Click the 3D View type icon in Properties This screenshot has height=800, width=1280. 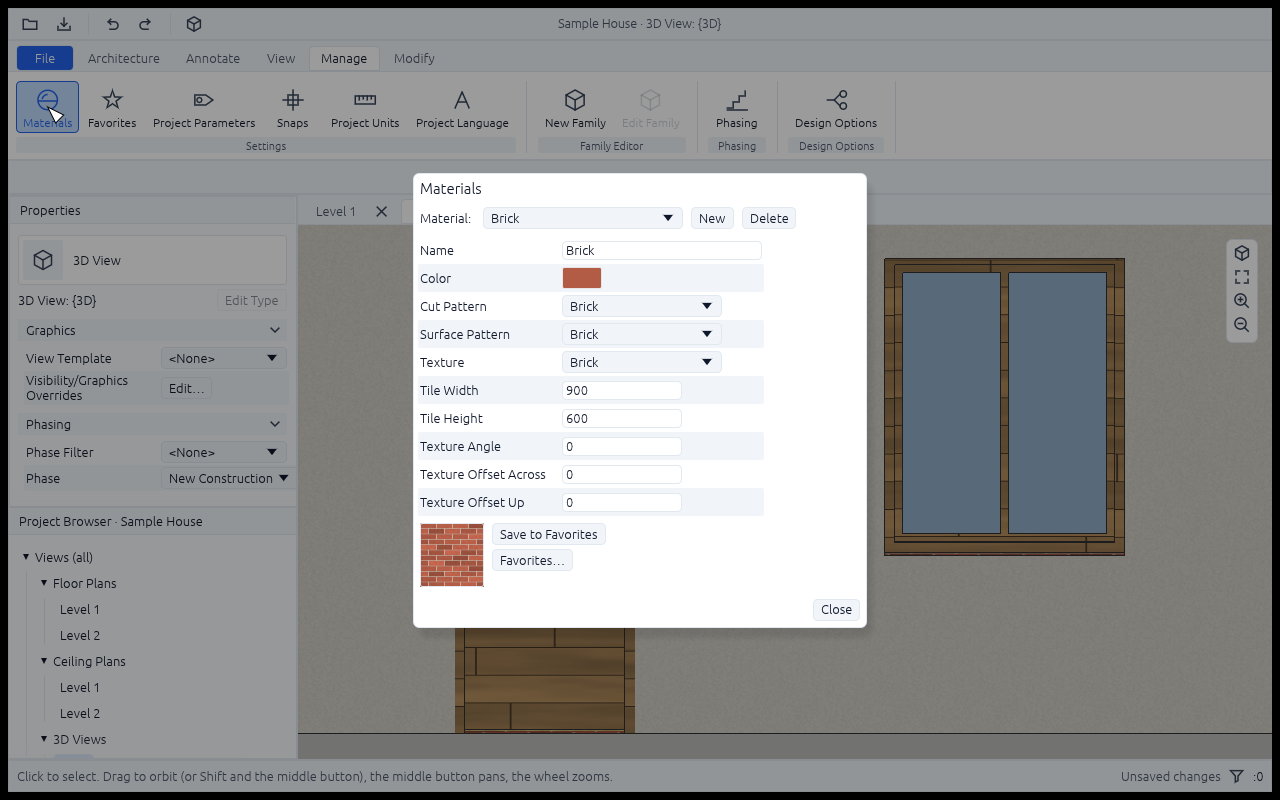[x=43, y=260]
